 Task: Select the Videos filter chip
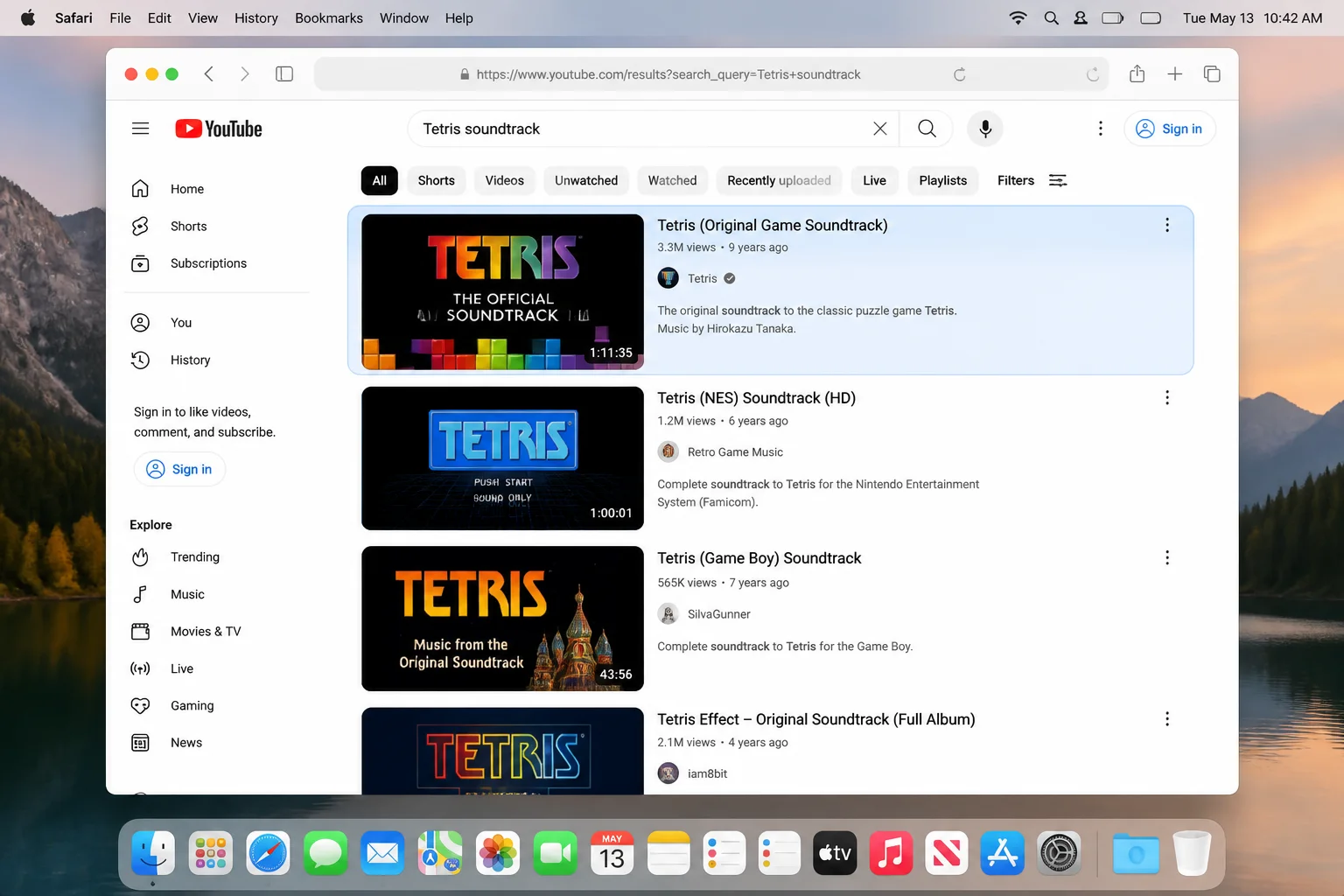(505, 180)
